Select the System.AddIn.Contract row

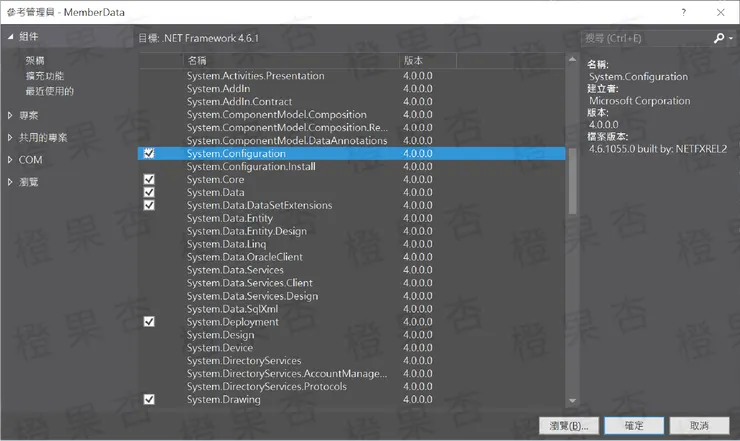(x=352, y=102)
